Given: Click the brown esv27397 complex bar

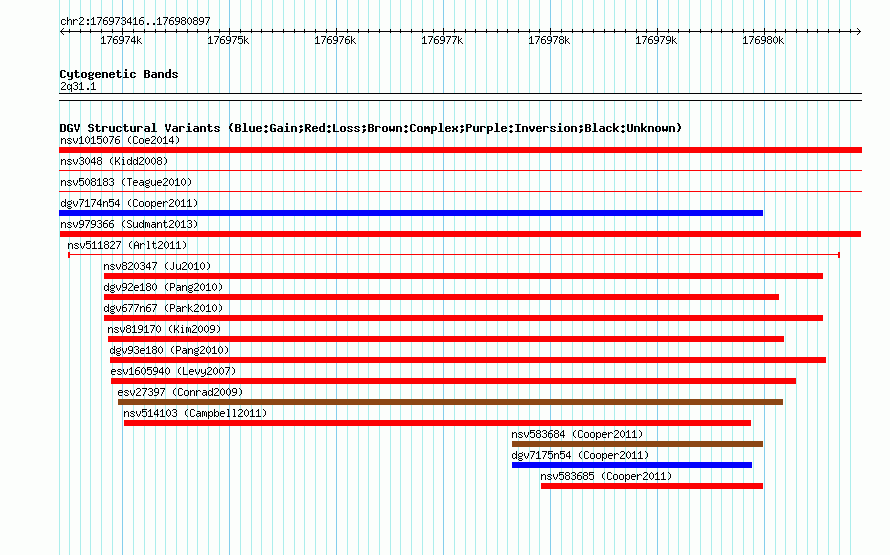Looking at the screenshot, I should [450, 402].
